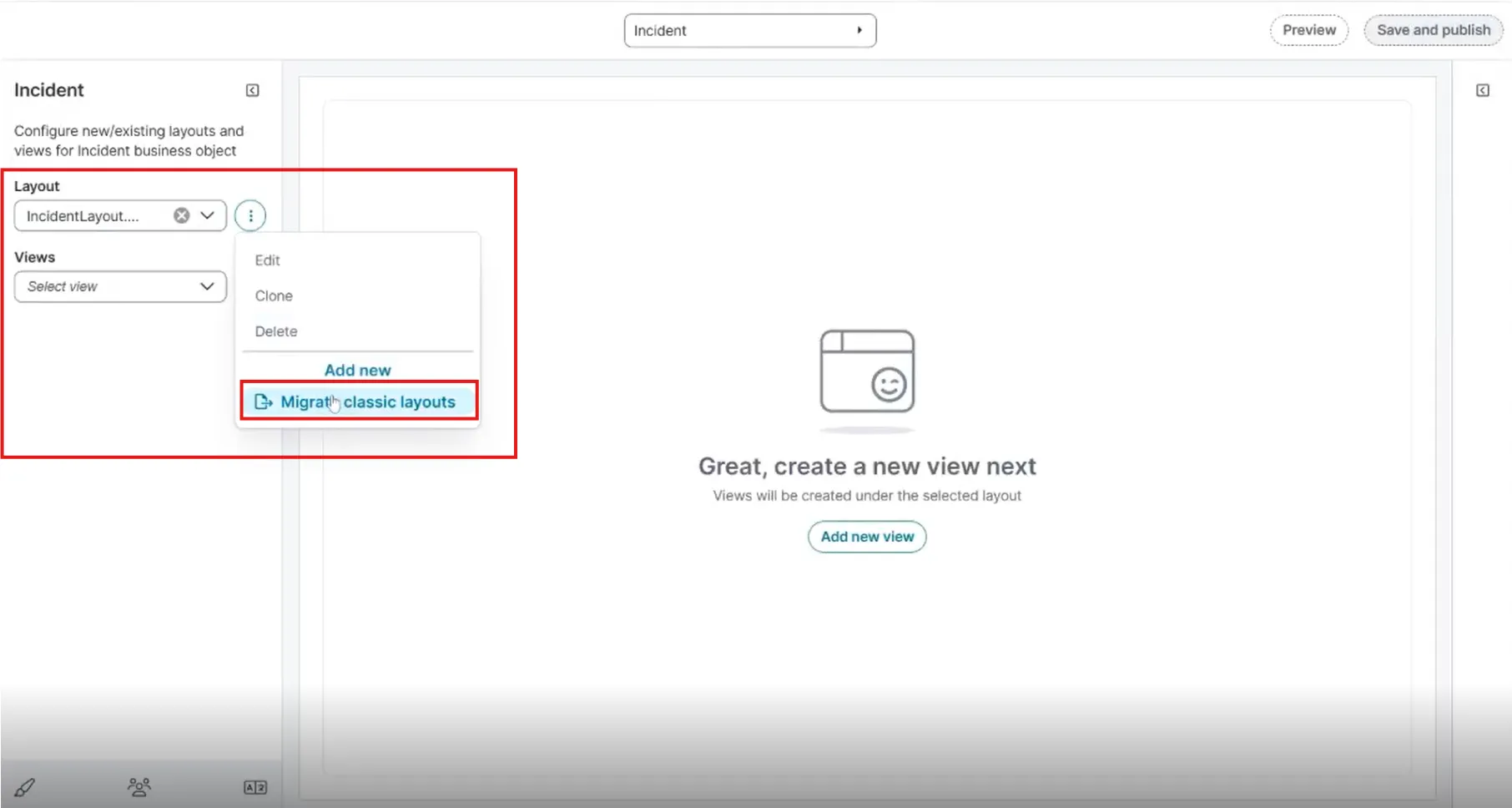Choose Edit from the layout menu

267,260
